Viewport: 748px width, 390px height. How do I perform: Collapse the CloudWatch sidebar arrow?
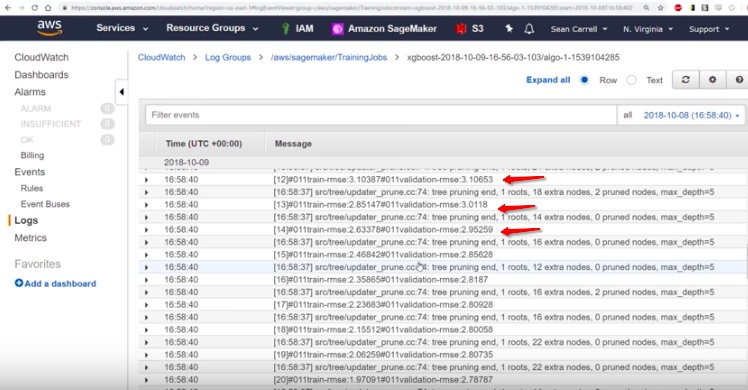(x=122, y=92)
